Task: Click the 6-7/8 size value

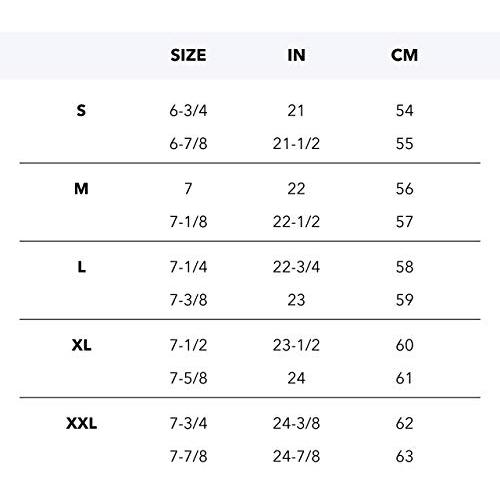Action: 188,144
